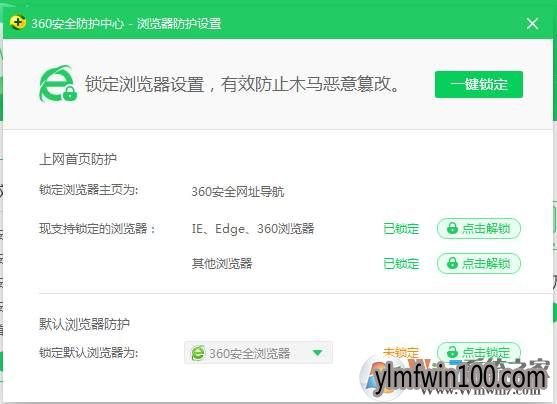
Task: Click the 默认浏览器防护 section heading
Action: click(84, 324)
